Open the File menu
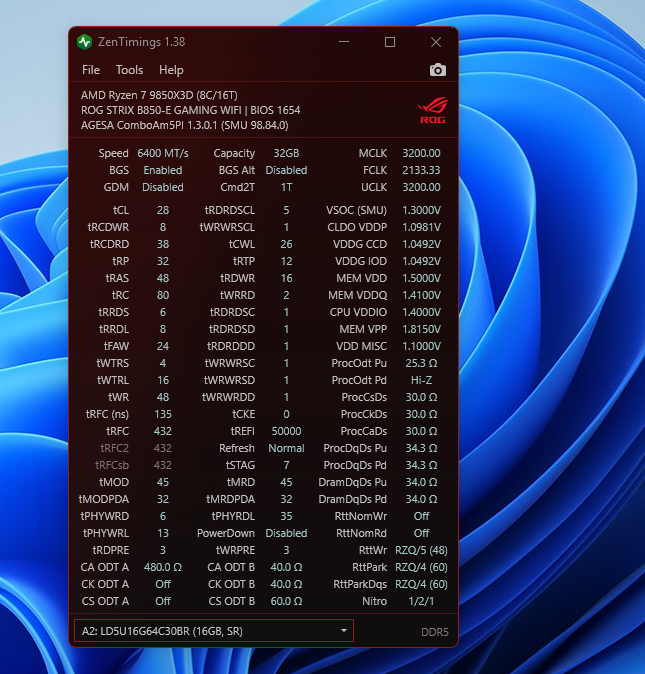This screenshot has width=645, height=674. pos(91,70)
